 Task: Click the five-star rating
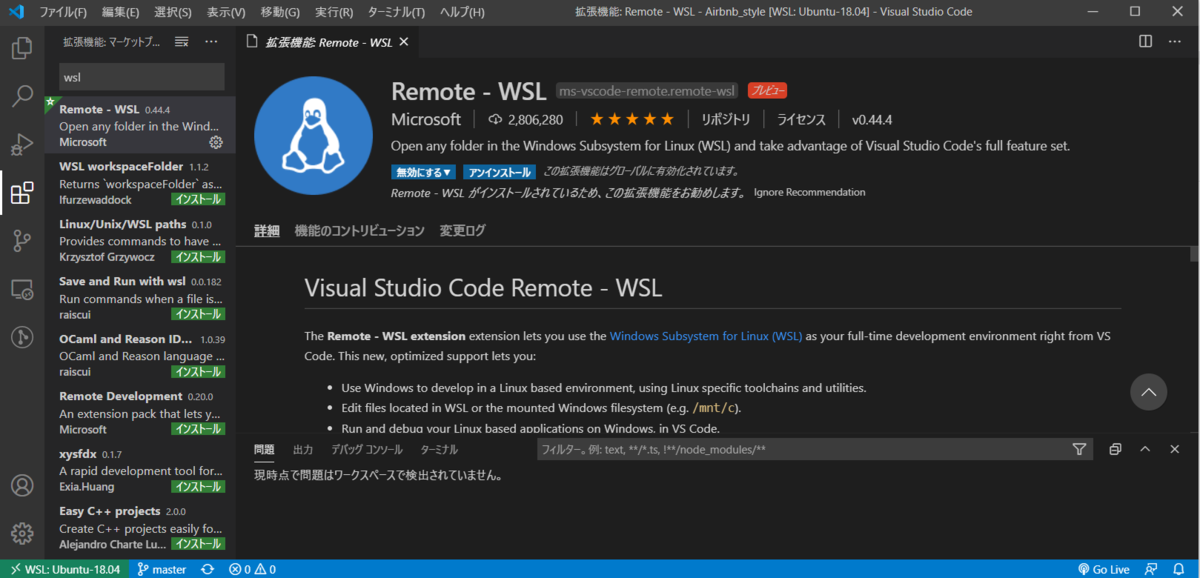click(x=631, y=119)
